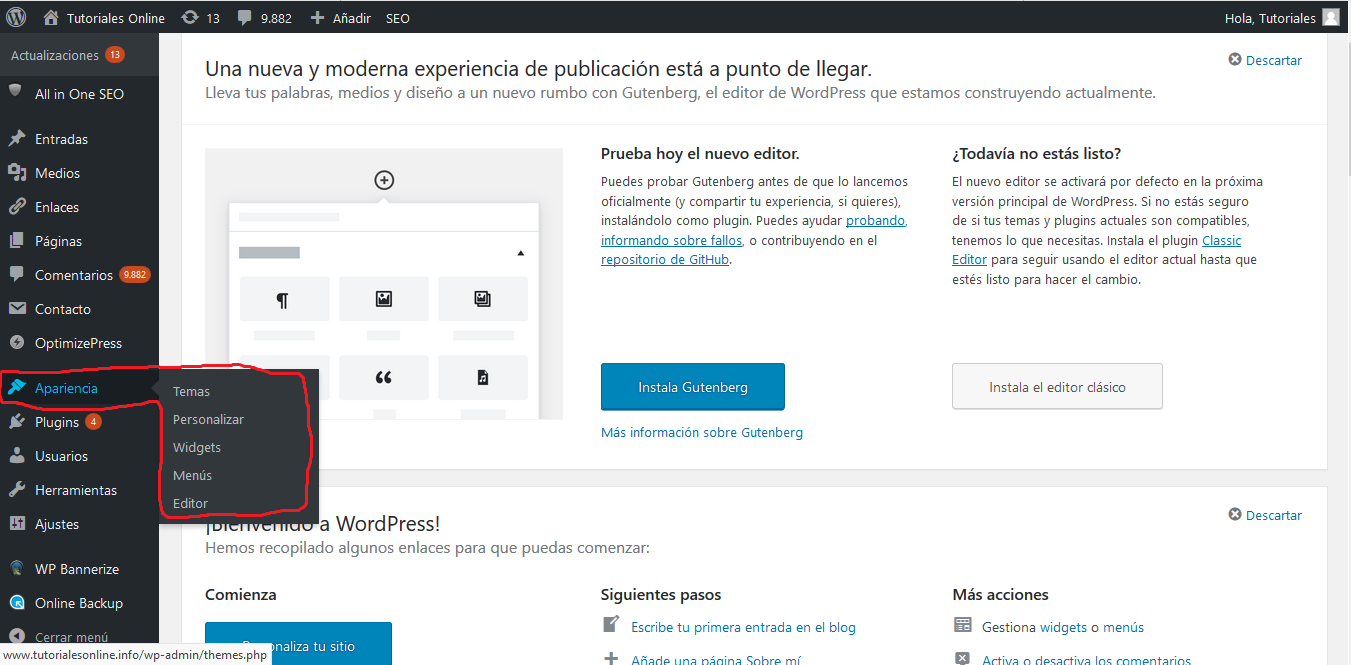Screen dimensions: 1351x665
Task: Click the Enlaces chain icon
Action: [17, 207]
